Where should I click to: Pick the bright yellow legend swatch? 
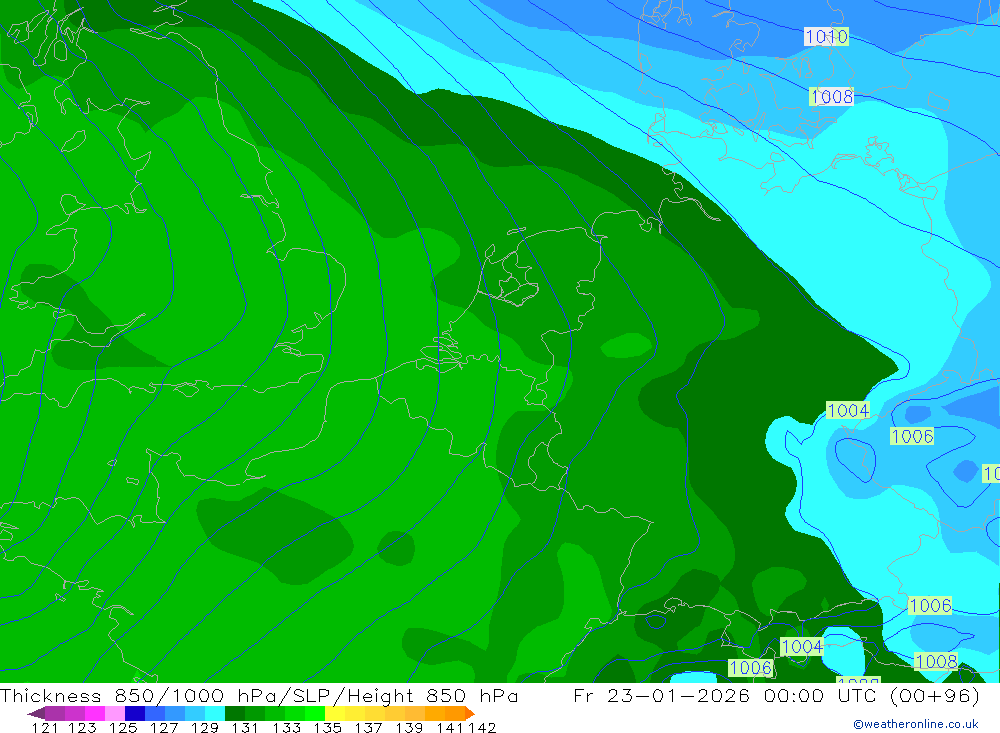tap(335, 713)
